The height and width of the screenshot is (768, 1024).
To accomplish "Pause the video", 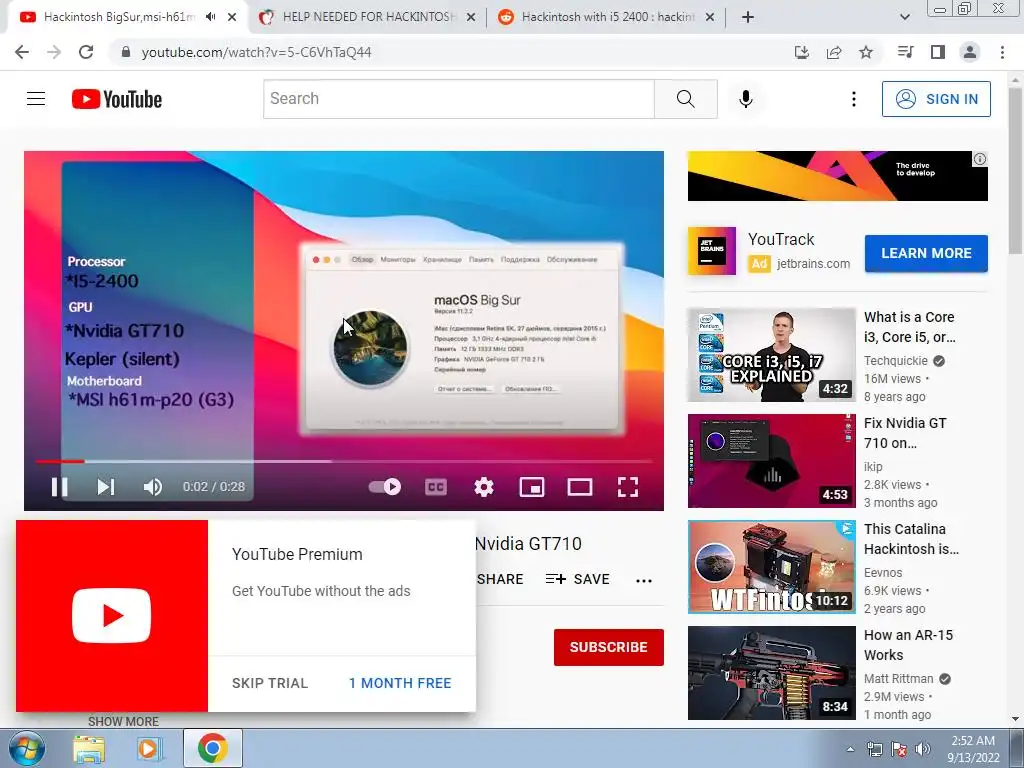I will (59, 487).
